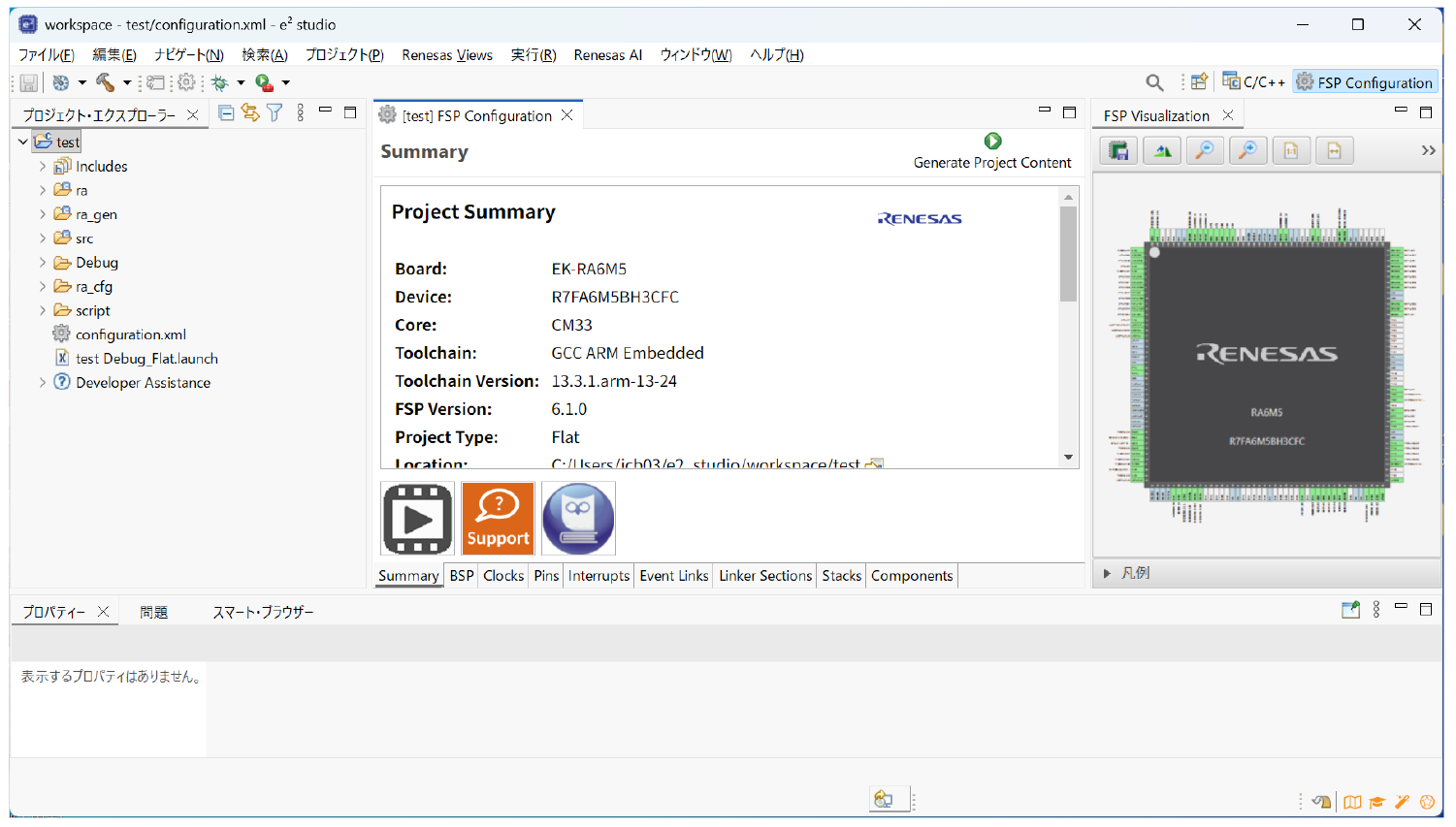This screenshot has height=827, width=1456.
Task: Open the video tutorial film icon
Action: [x=418, y=519]
